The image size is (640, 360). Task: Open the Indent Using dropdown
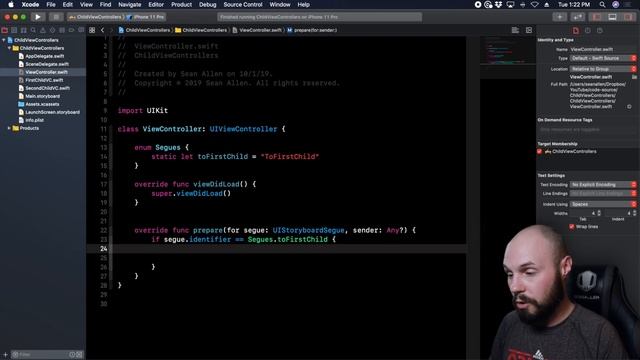[x=603, y=204]
